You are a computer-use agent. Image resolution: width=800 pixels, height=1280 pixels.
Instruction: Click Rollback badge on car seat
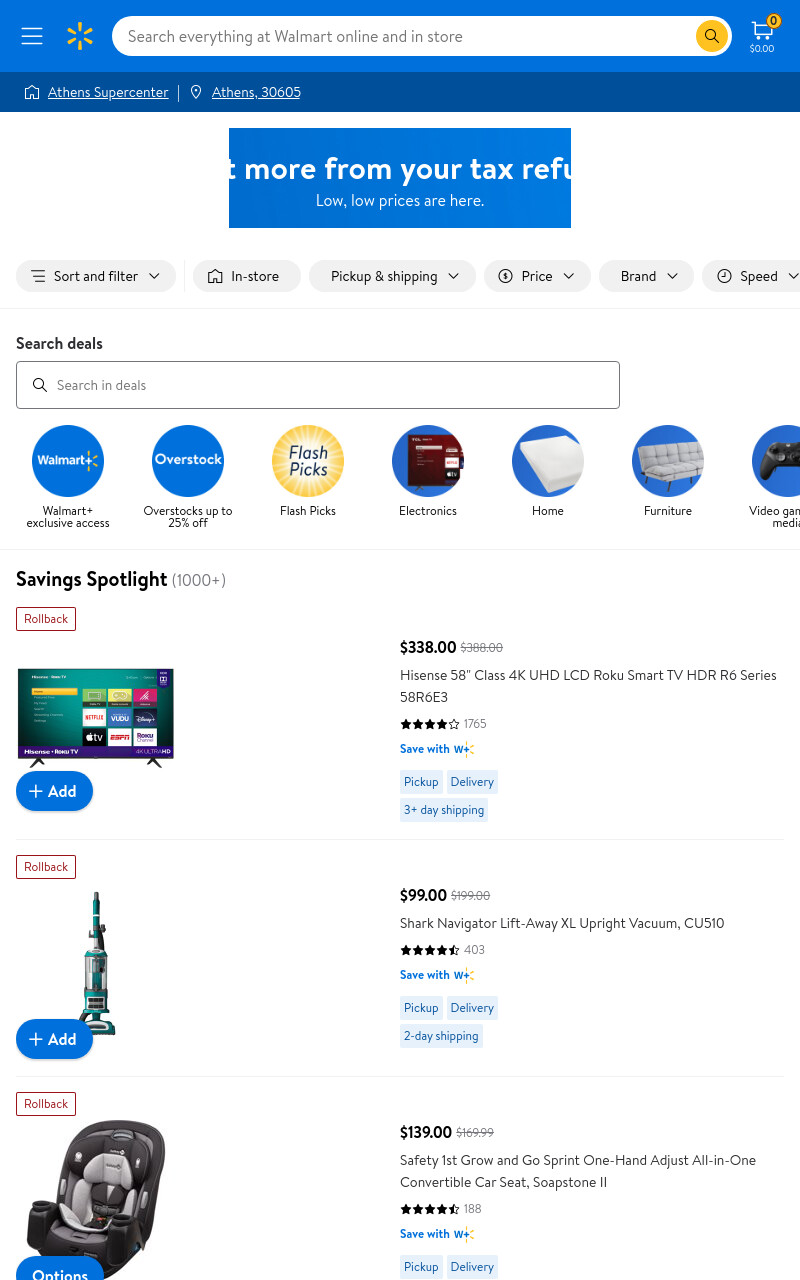click(46, 1104)
